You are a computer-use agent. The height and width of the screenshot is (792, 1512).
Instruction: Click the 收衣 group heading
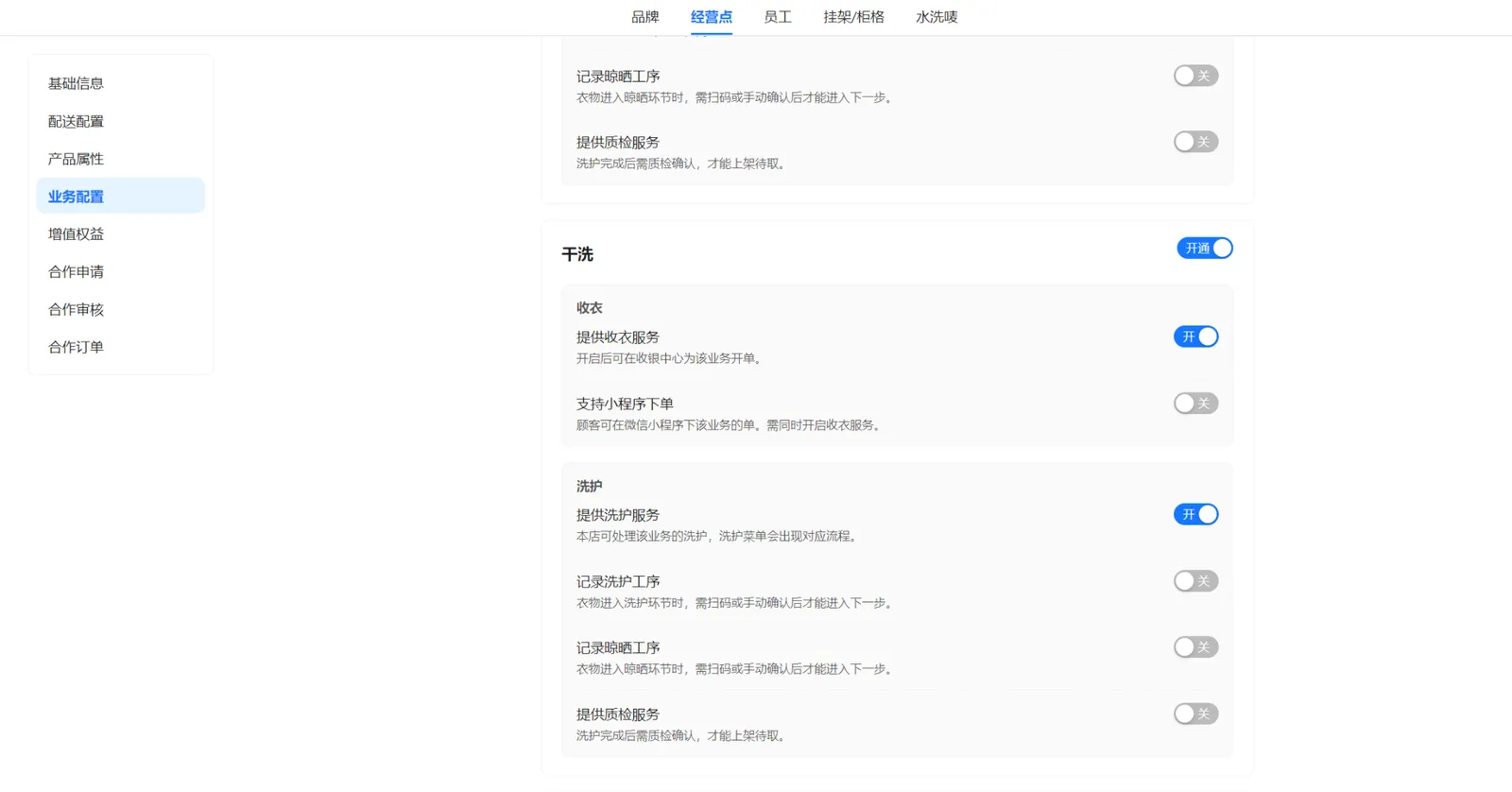pos(589,308)
